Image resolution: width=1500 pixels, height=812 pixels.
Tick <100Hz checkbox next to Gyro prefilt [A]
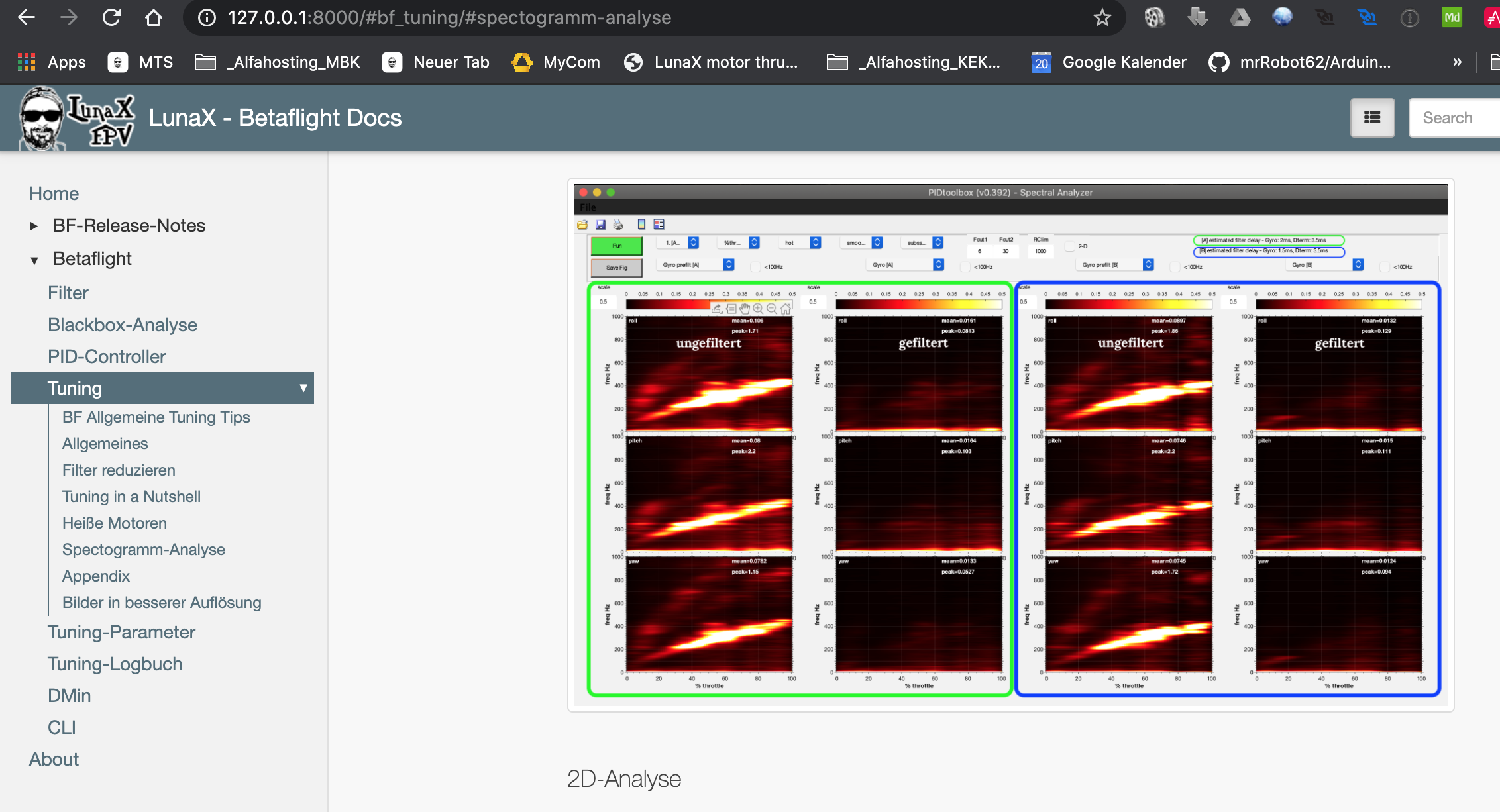755,267
